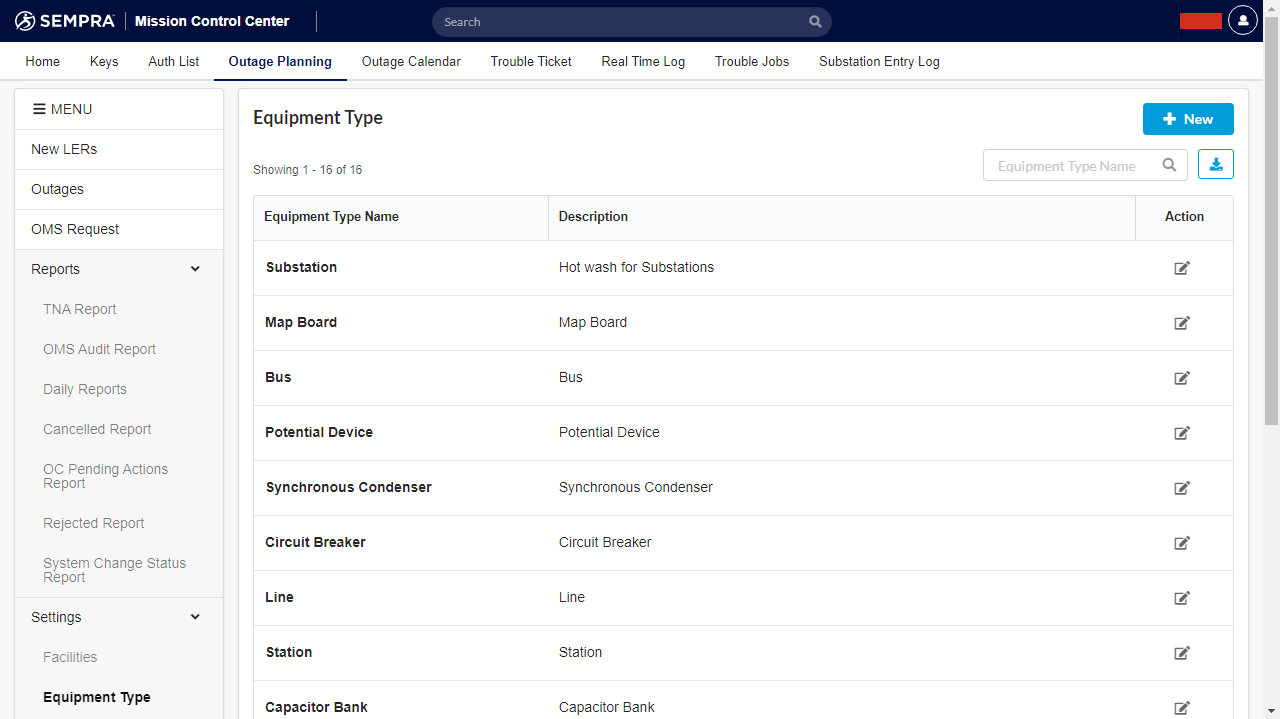This screenshot has height=719, width=1280.
Task: Click the + New button
Action: tap(1188, 118)
